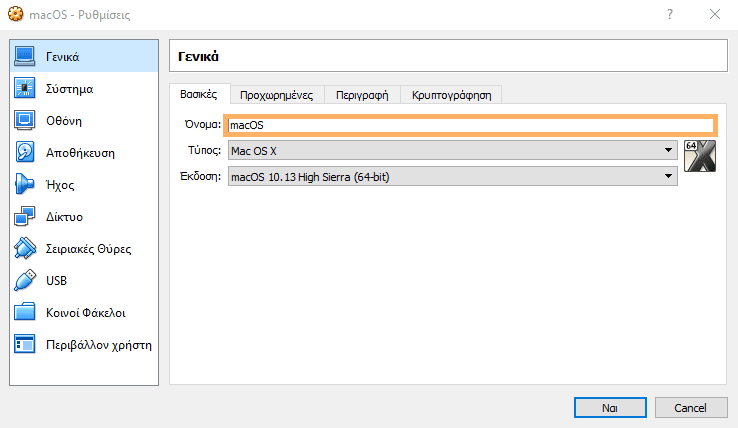Click the Οθόνη display icon
Image resolution: width=738 pixels, height=428 pixels.
tap(24, 120)
